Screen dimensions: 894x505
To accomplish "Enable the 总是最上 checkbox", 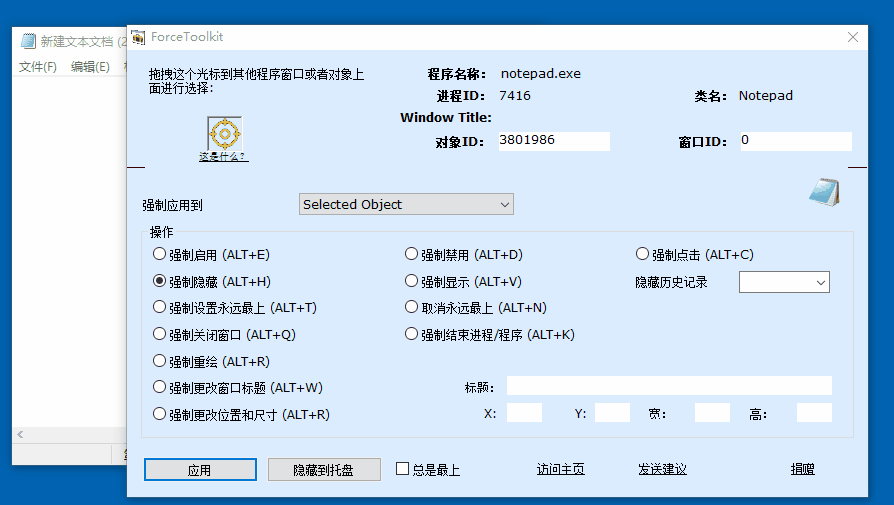I will click(403, 469).
